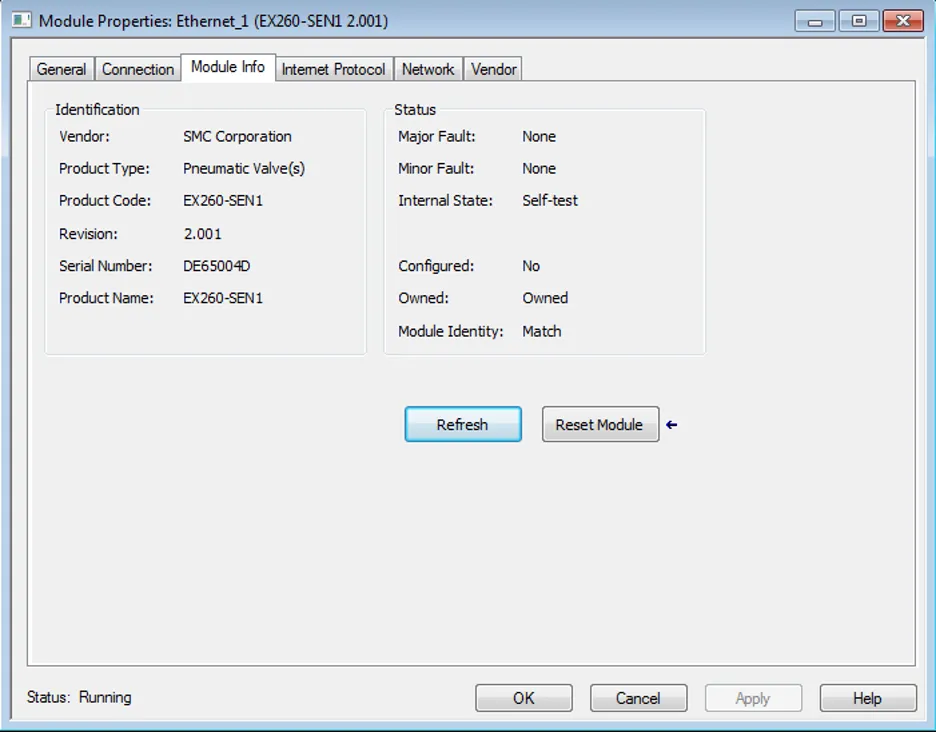
Task: Minimize the Module Properties window
Action: [x=815, y=21]
